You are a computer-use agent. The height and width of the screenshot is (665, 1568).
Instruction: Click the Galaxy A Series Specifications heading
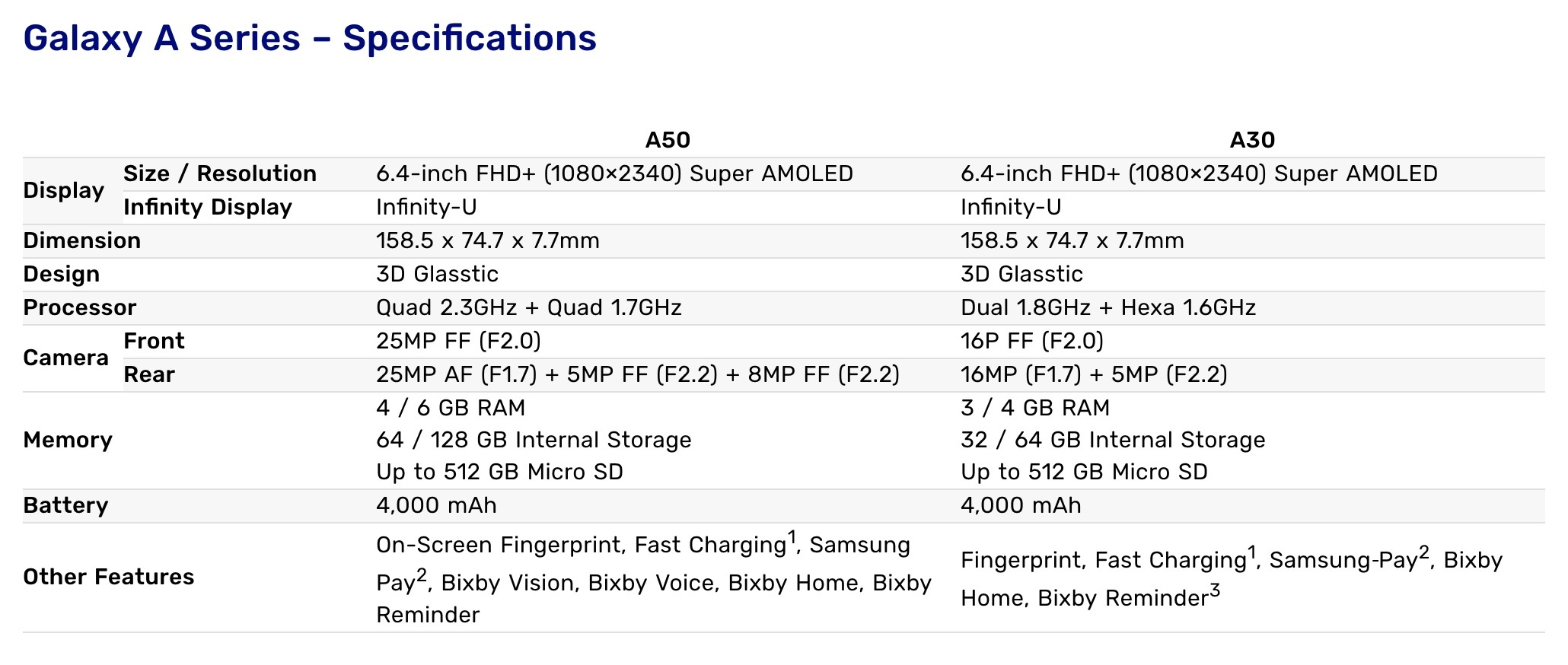coord(310,38)
